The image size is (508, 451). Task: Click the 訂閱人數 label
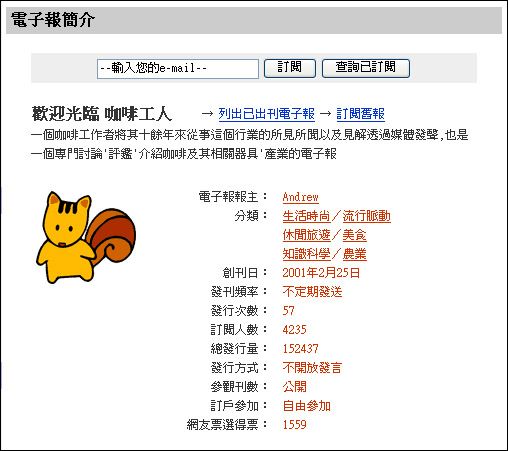[x=238, y=330]
